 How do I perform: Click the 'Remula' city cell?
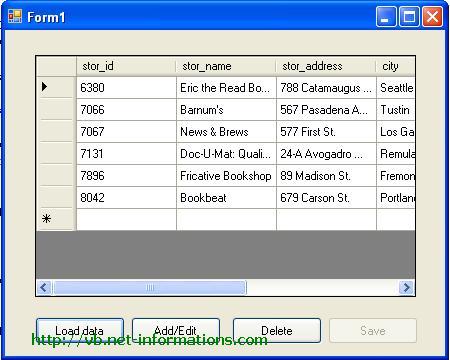click(396, 154)
